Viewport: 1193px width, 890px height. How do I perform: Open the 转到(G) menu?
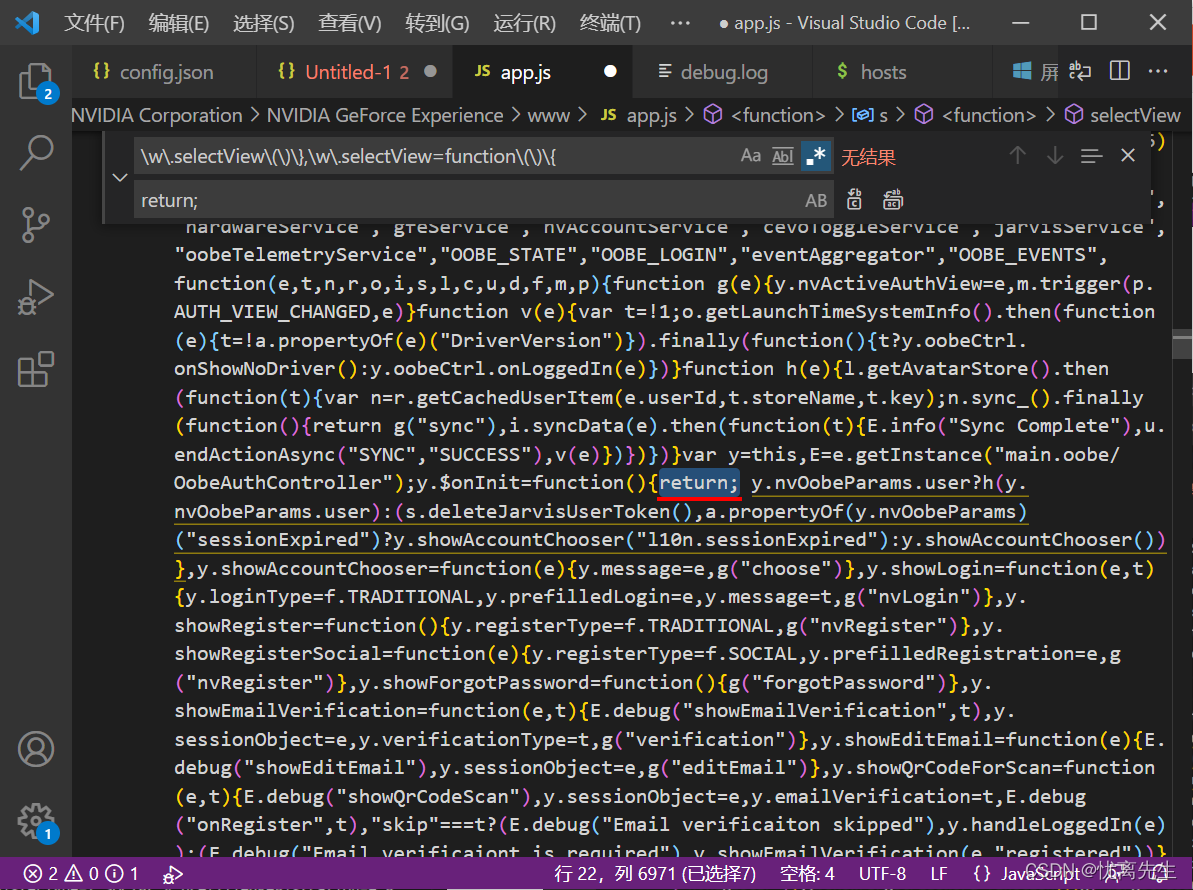[437, 23]
